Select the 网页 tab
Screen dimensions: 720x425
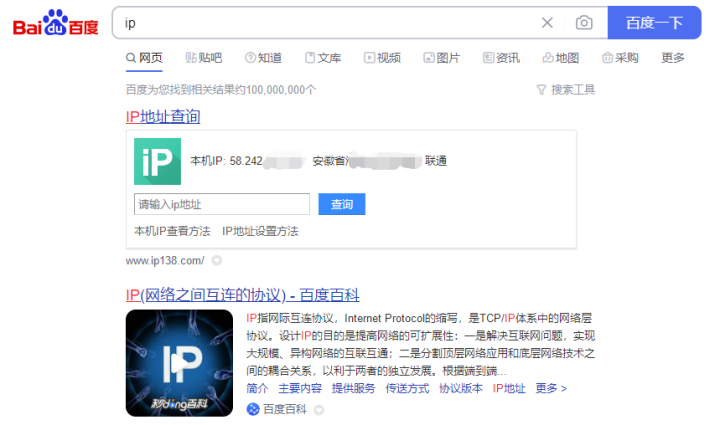(x=144, y=58)
